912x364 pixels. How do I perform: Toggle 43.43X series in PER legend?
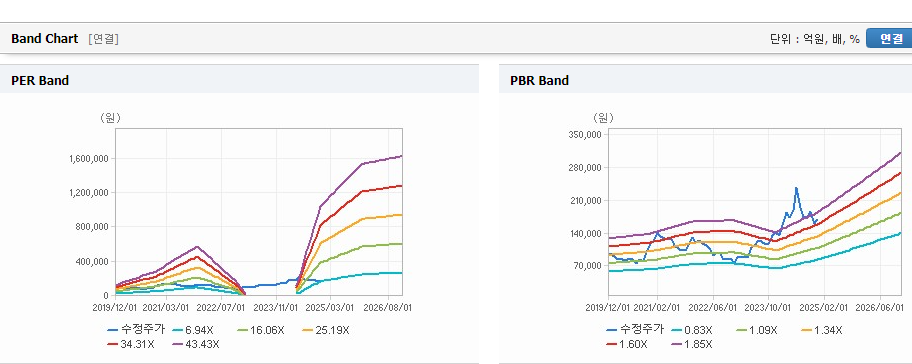coord(195,344)
